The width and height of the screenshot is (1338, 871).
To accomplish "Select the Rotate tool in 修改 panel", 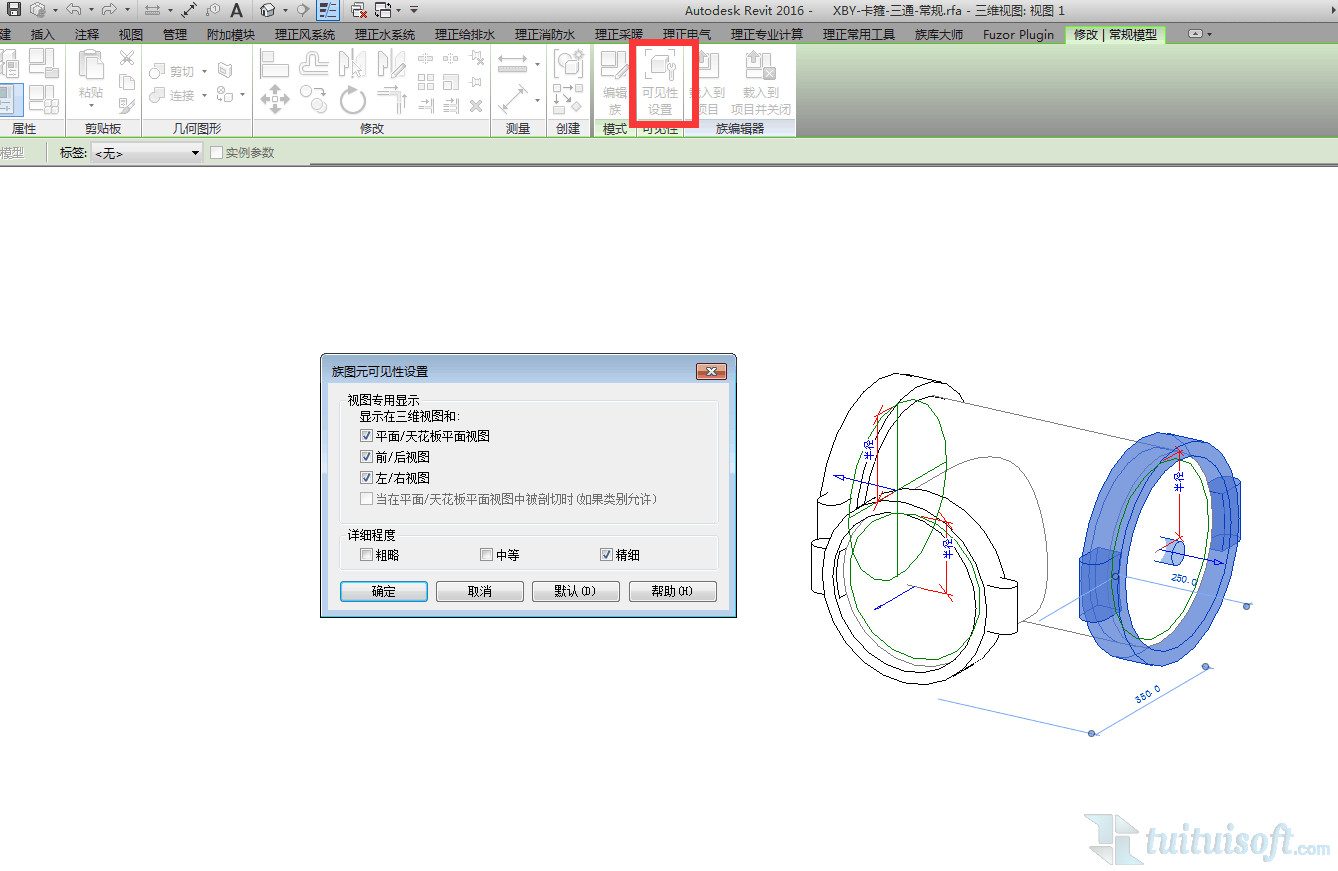I will pos(353,99).
